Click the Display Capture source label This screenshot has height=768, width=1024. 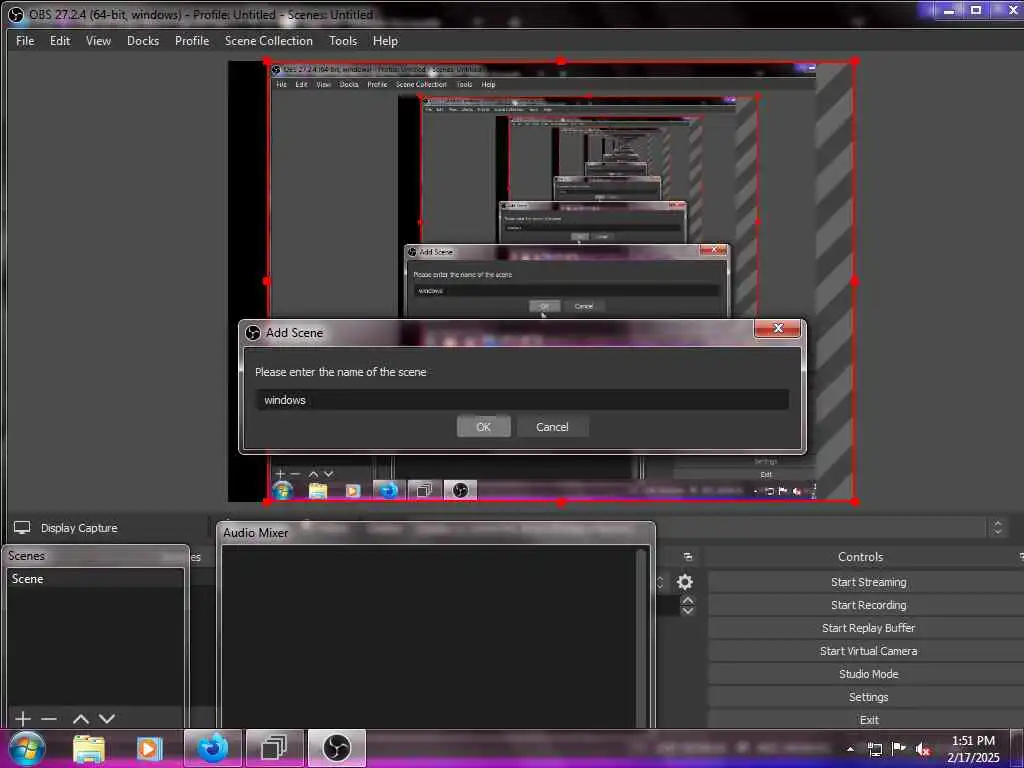[79, 528]
